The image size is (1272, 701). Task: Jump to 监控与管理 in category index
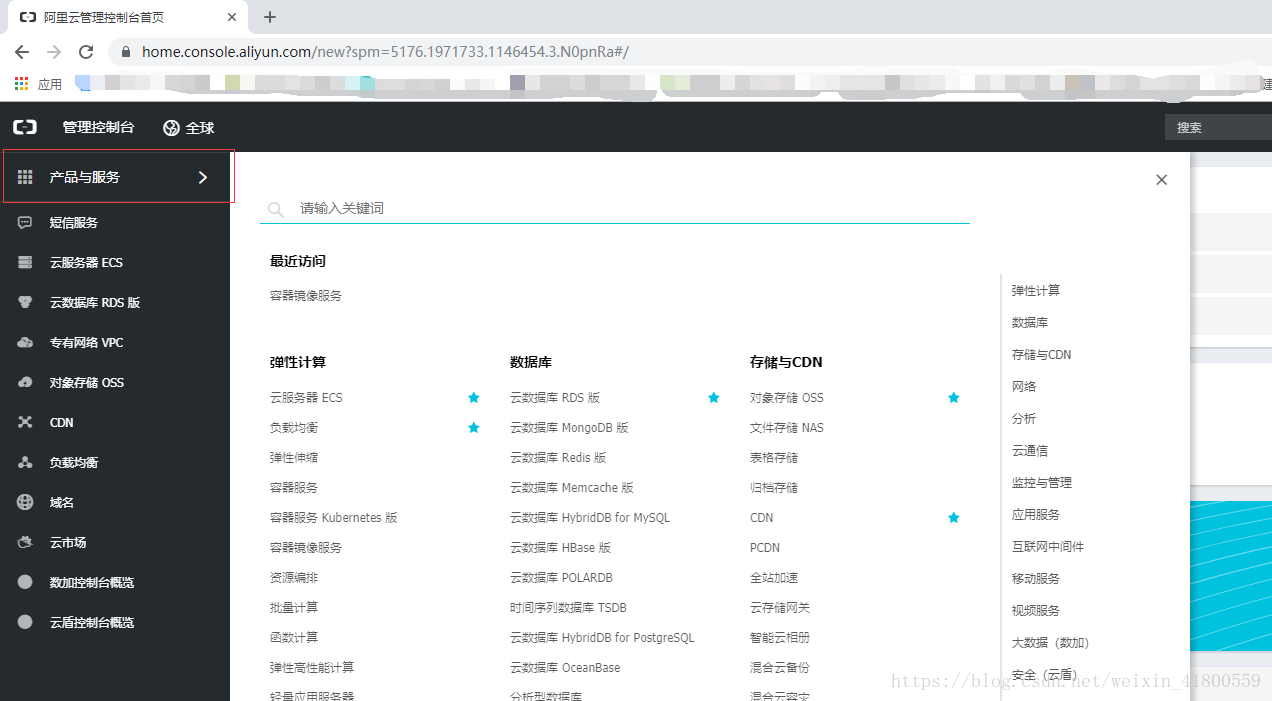(1042, 483)
